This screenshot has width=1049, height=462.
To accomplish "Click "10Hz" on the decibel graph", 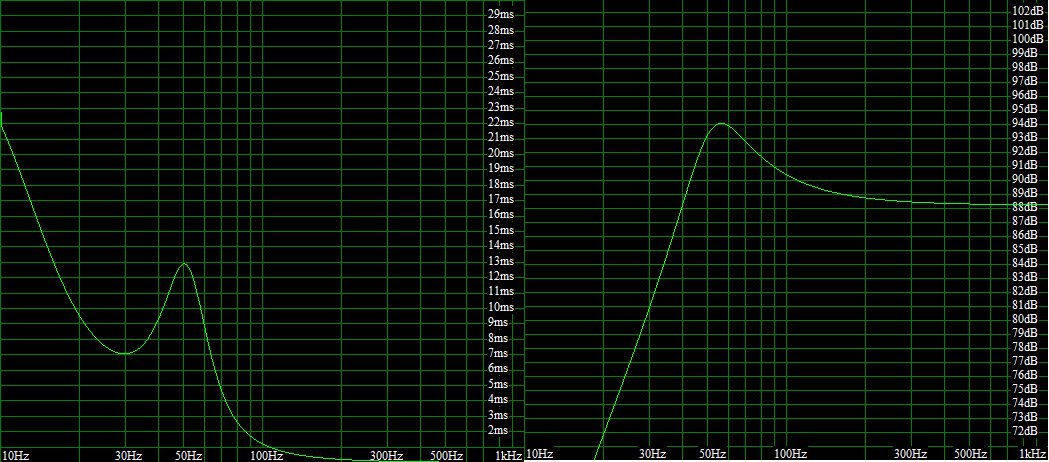I will point(539,454).
